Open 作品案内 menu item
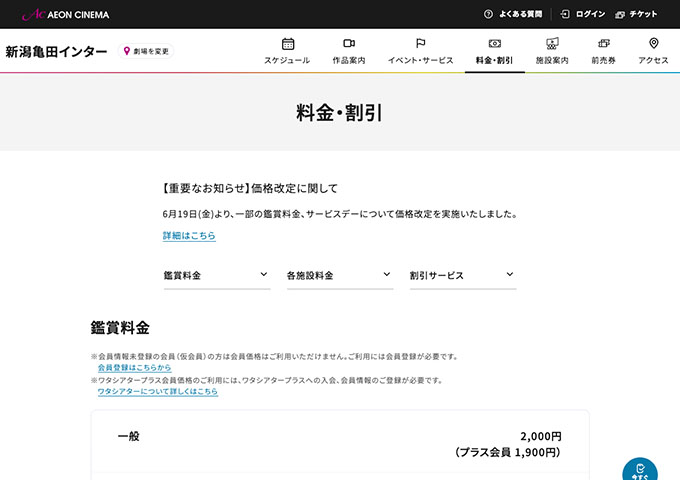This screenshot has width=680, height=480. [x=349, y=60]
